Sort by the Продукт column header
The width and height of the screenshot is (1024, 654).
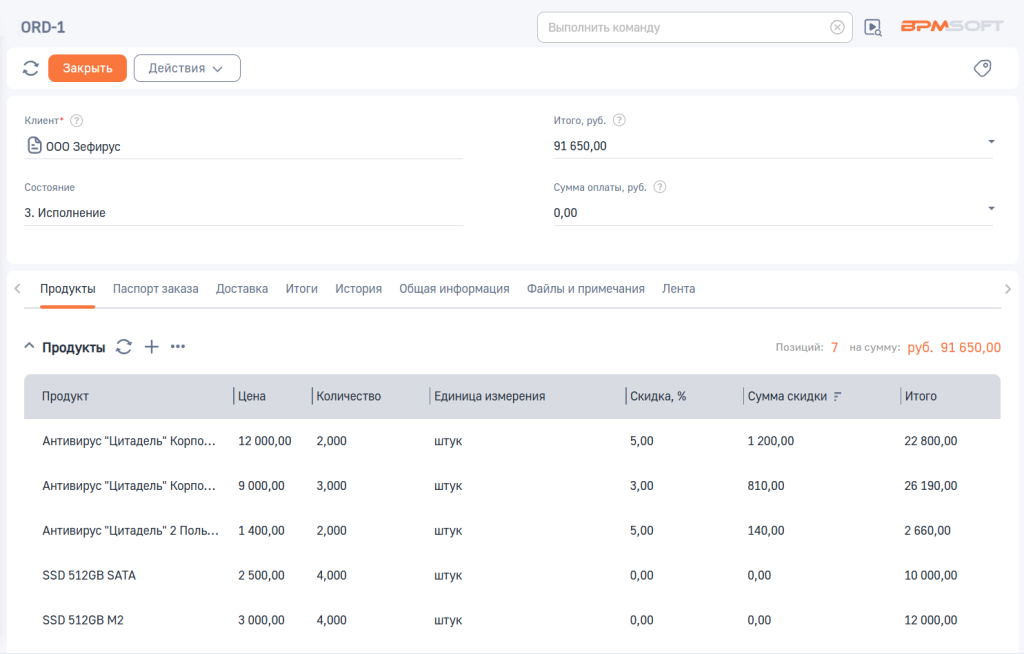coord(65,396)
